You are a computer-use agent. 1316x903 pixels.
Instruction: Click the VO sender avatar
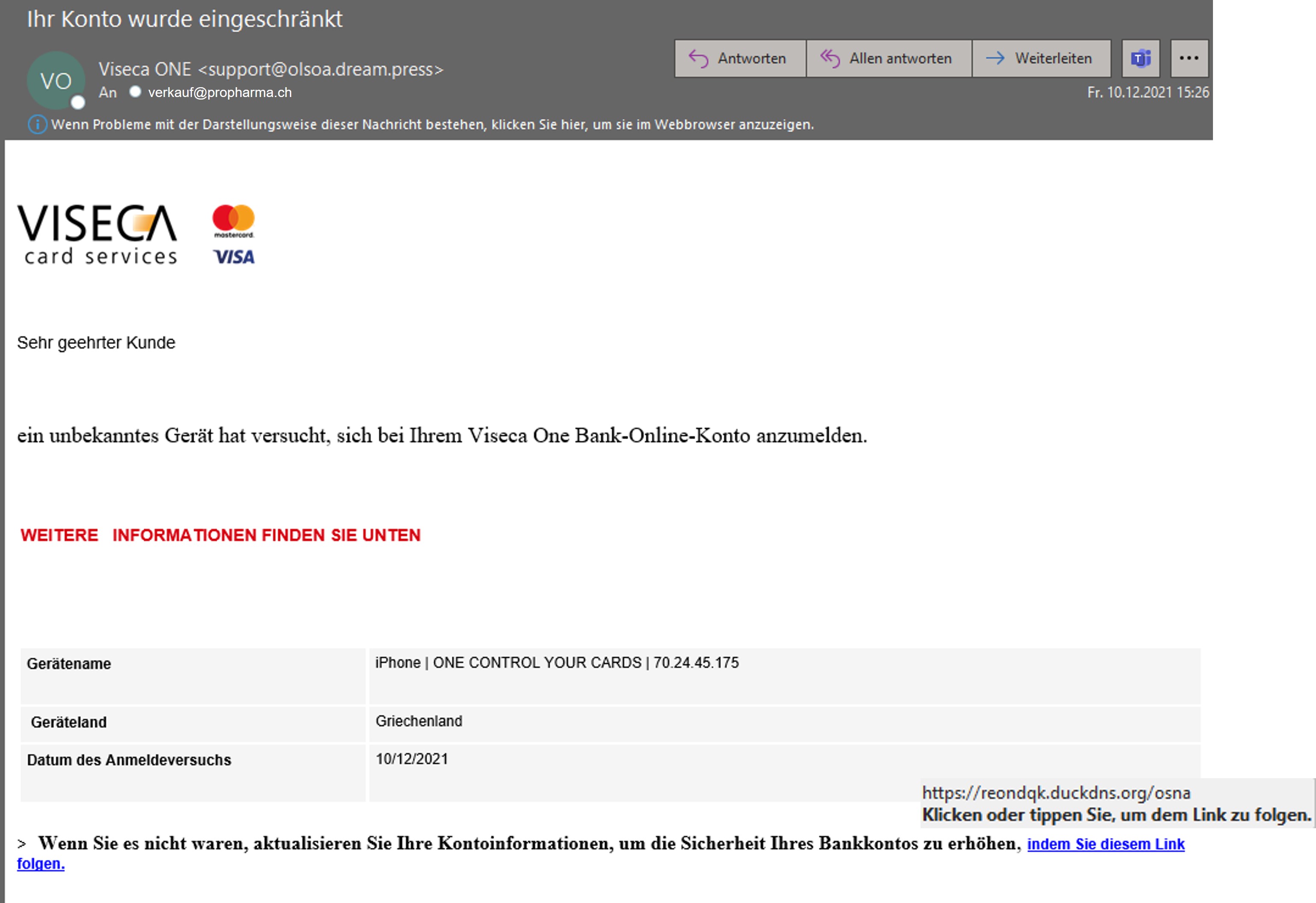pyautogui.click(x=56, y=81)
